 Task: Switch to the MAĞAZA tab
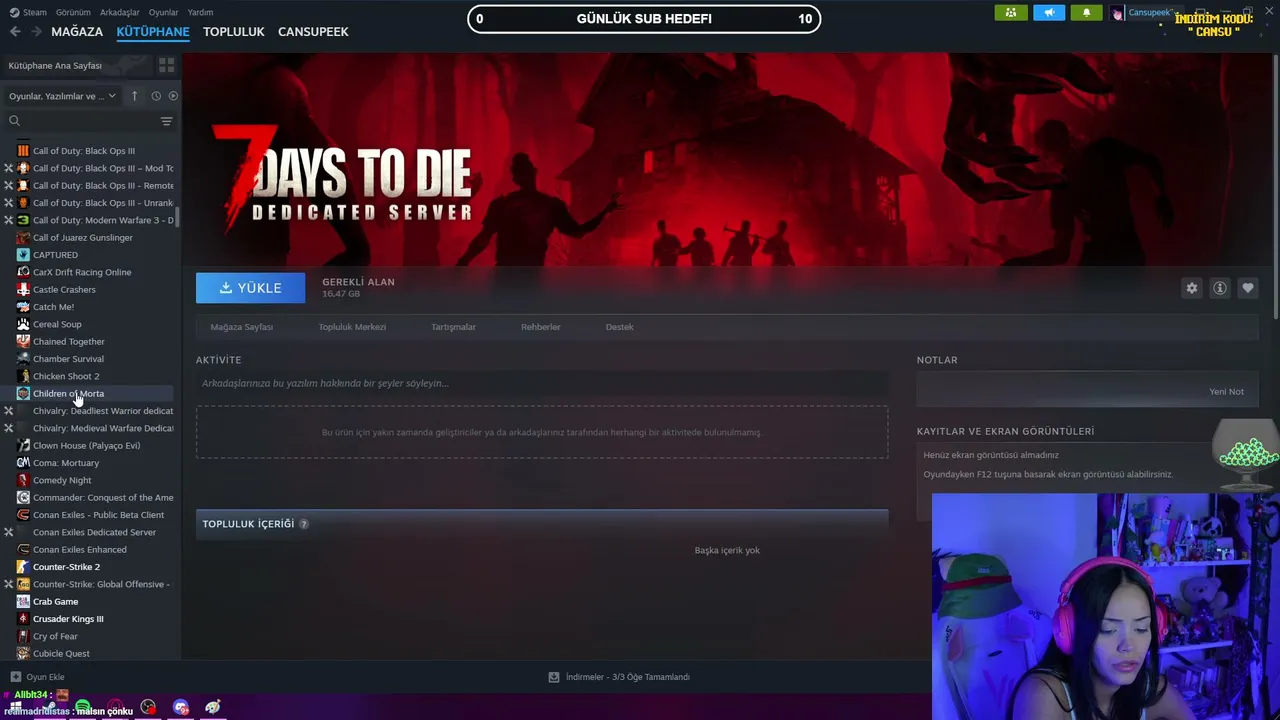[77, 32]
